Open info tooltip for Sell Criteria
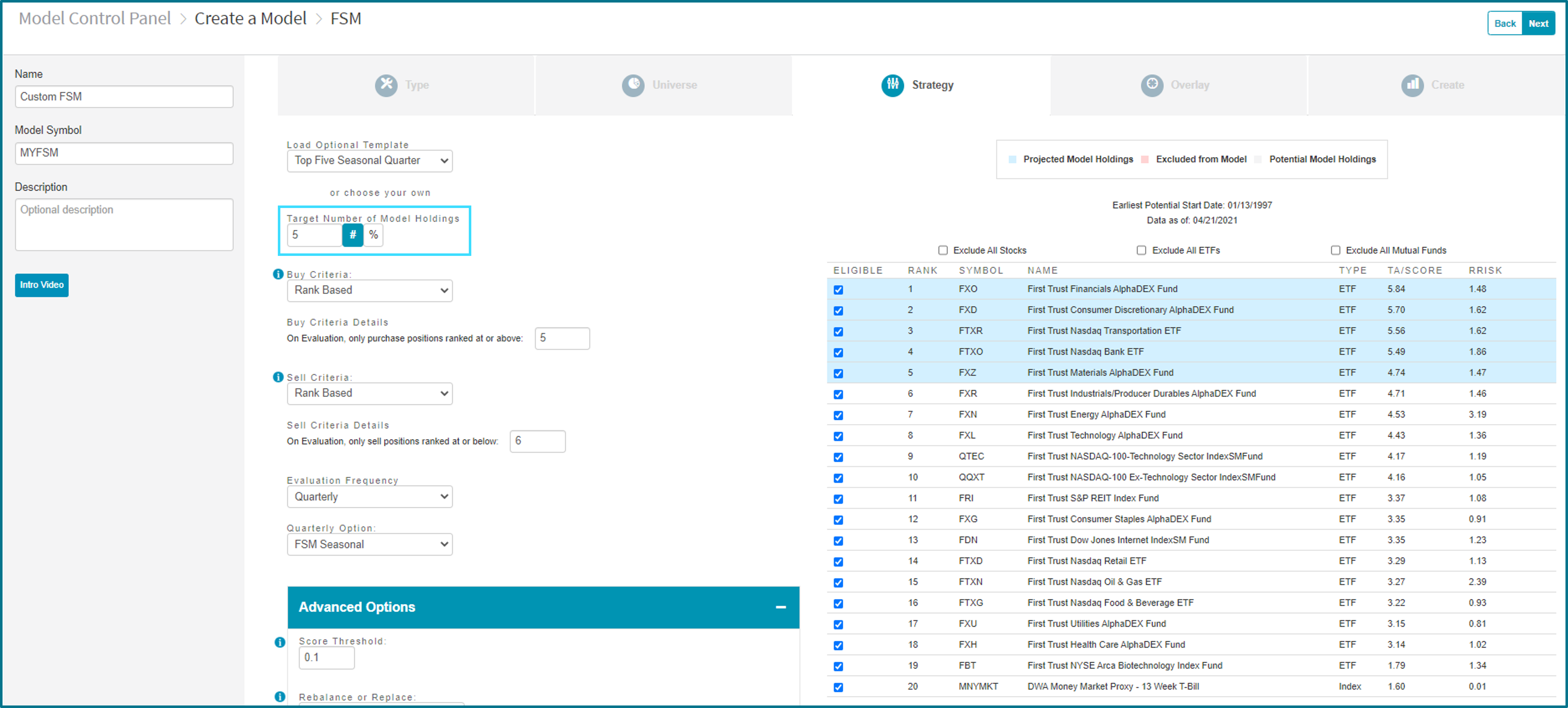1568x708 pixels. [278, 377]
